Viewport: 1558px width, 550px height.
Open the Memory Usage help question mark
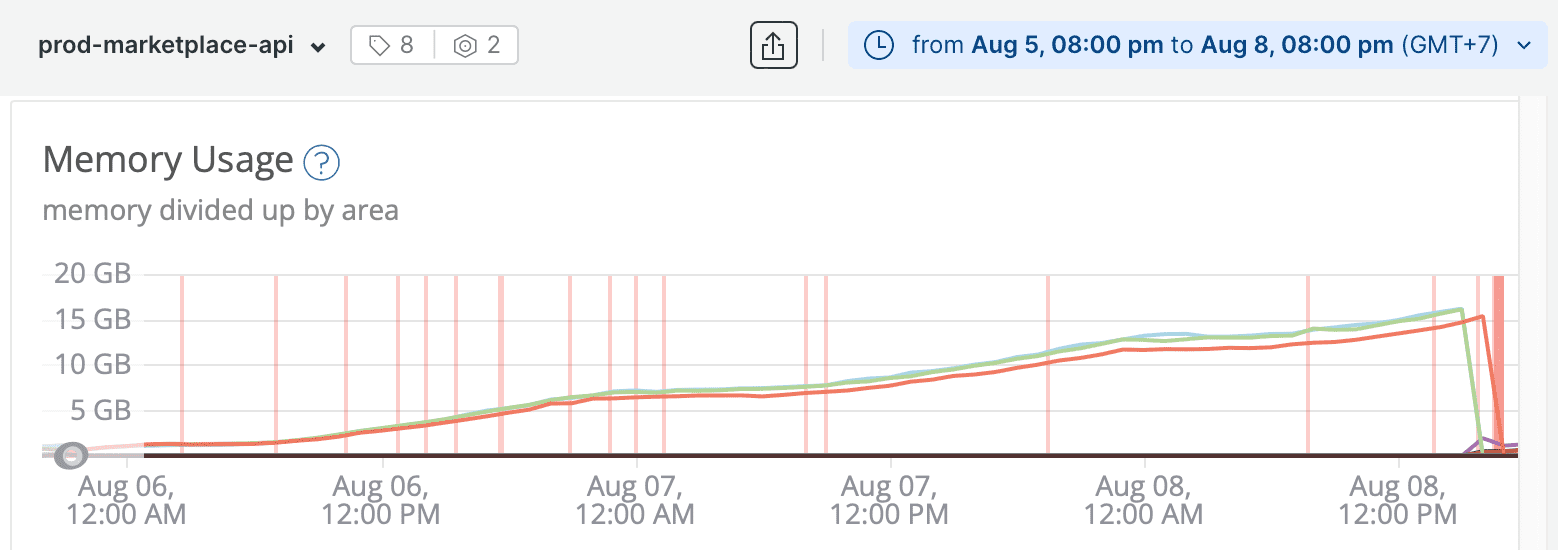click(x=322, y=162)
